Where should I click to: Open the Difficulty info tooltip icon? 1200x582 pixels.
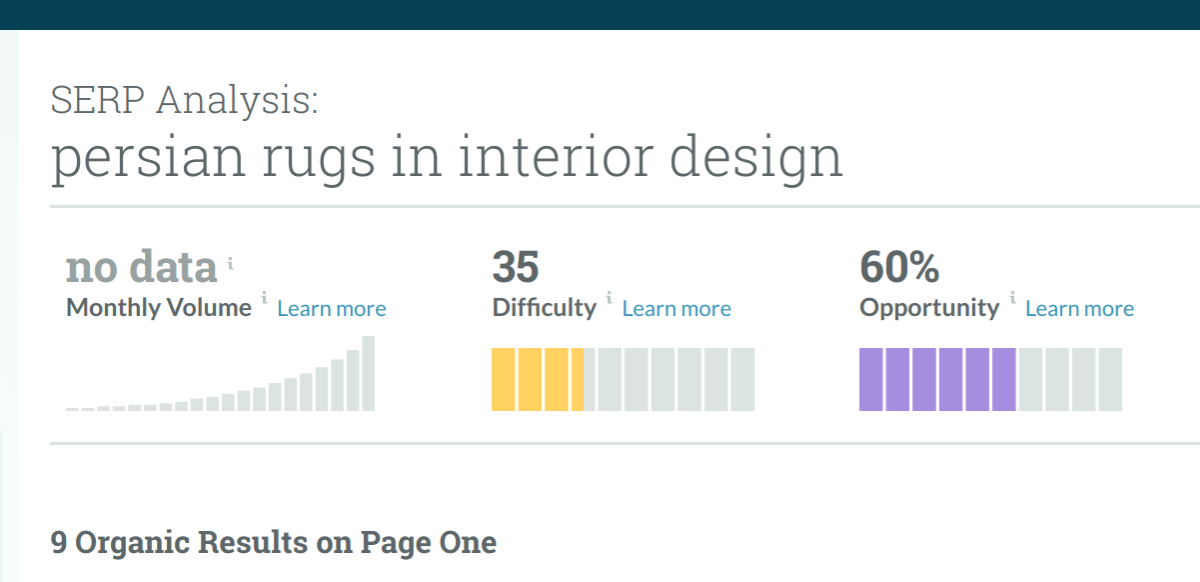point(609,298)
